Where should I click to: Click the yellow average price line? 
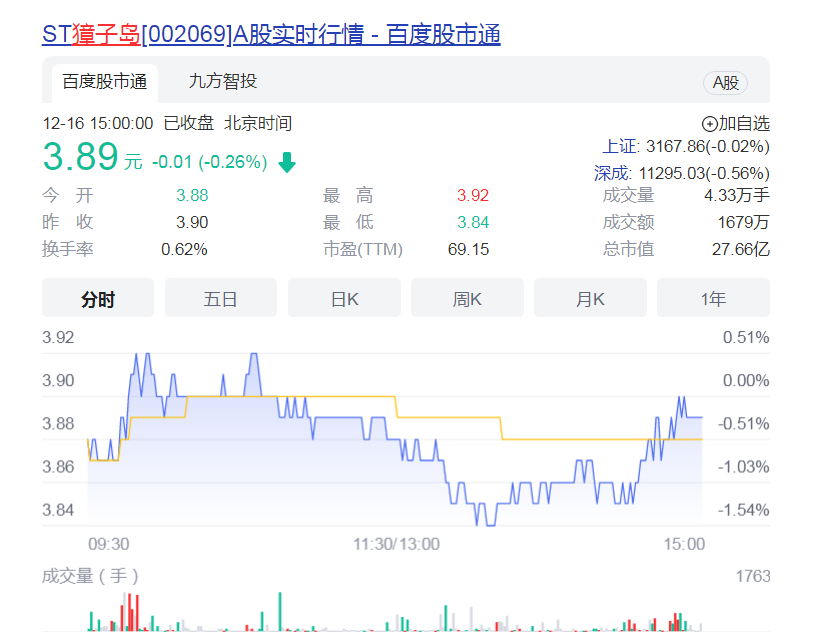point(450,417)
